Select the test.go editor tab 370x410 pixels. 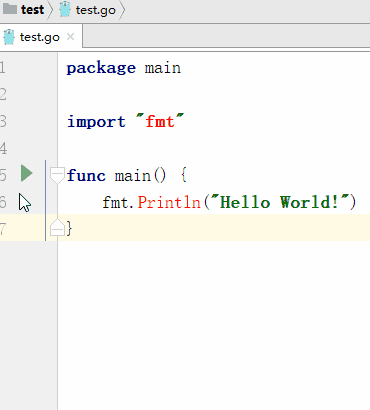[x=40, y=37]
